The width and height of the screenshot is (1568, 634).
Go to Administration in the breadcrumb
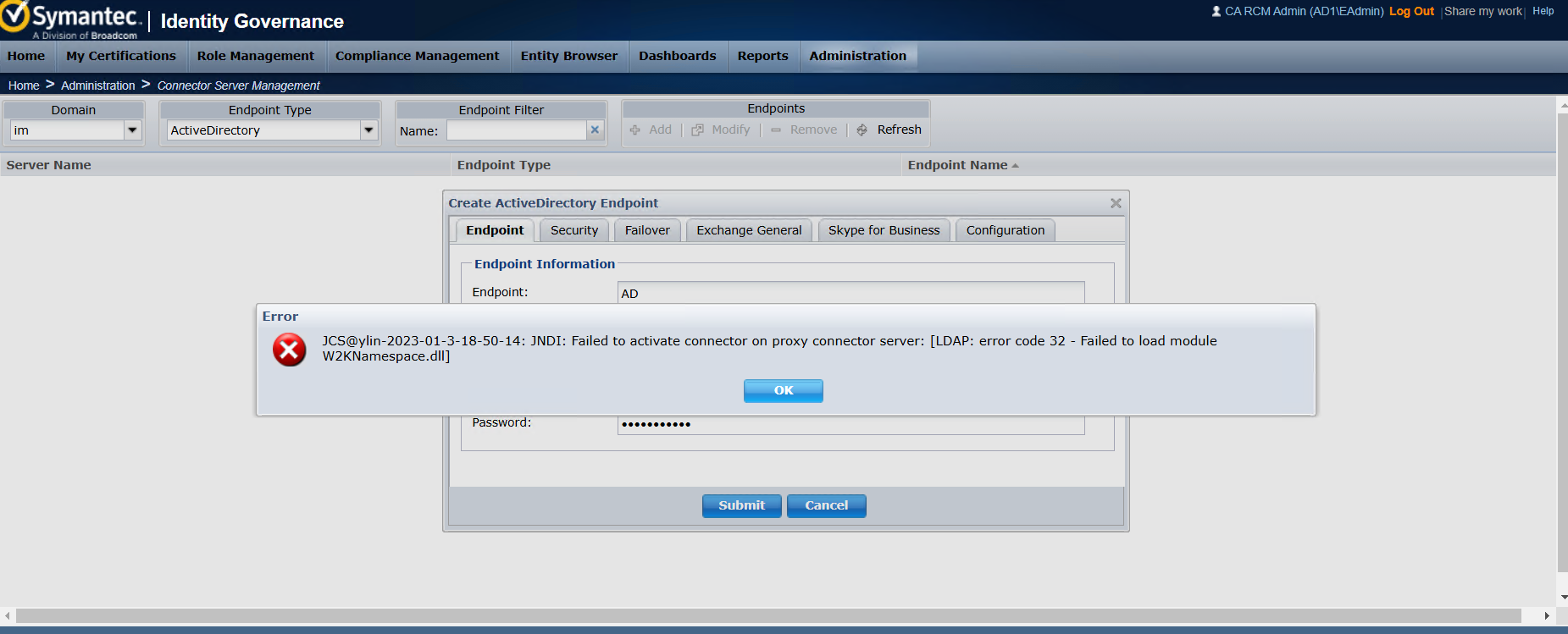tap(98, 85)
